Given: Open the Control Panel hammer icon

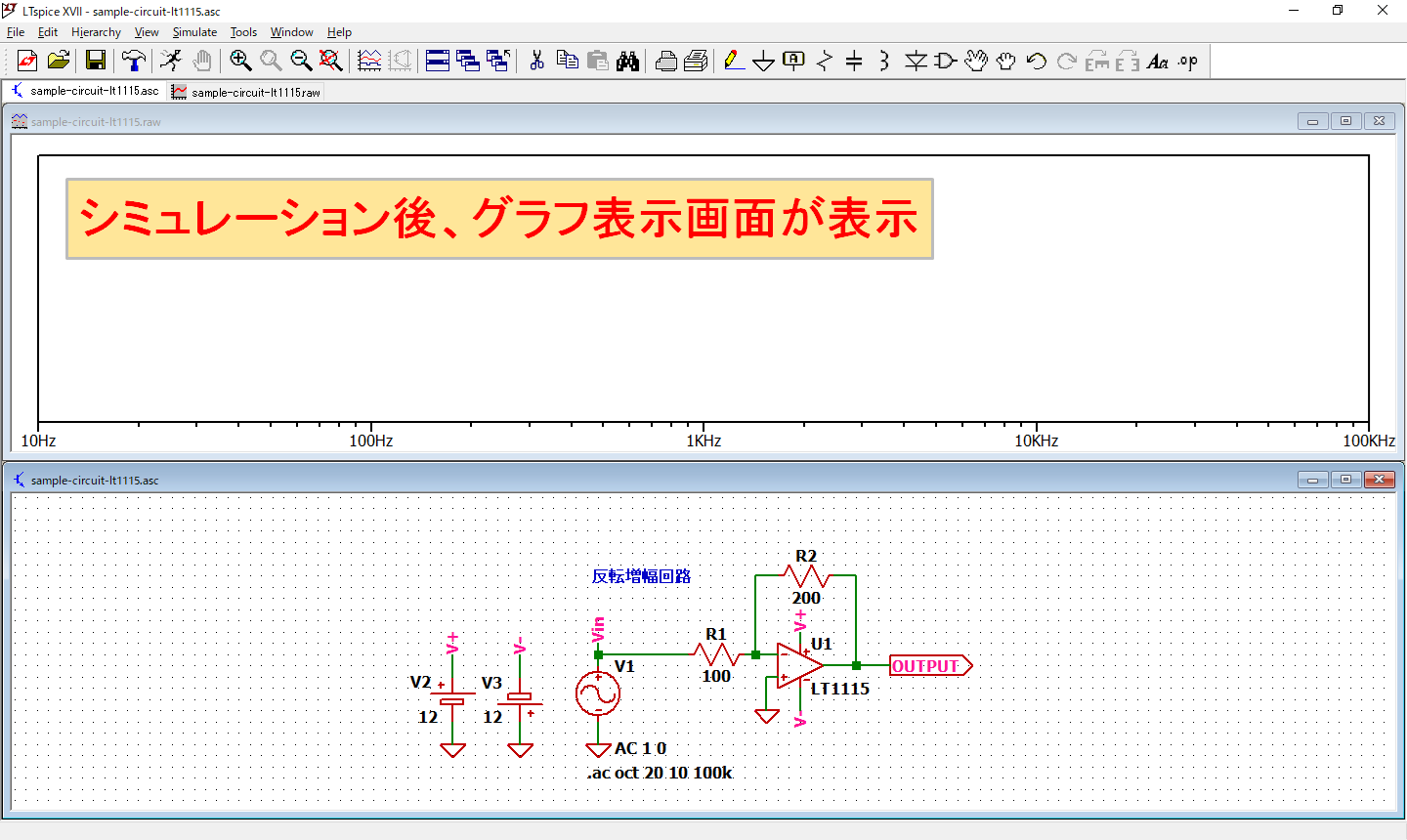Looking at the screenshot, I should pos(133,61).
